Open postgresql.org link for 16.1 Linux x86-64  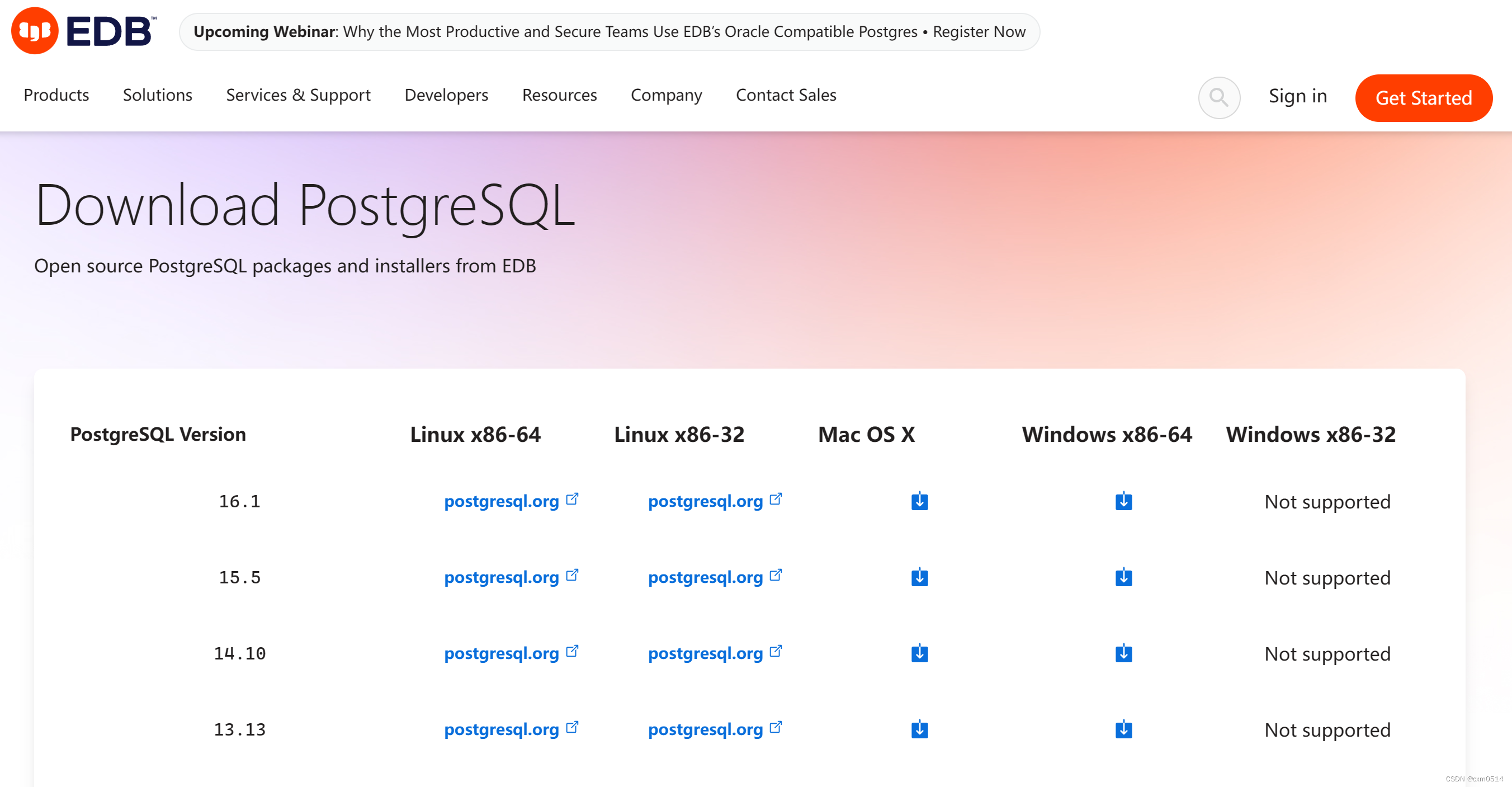[502, 501]
